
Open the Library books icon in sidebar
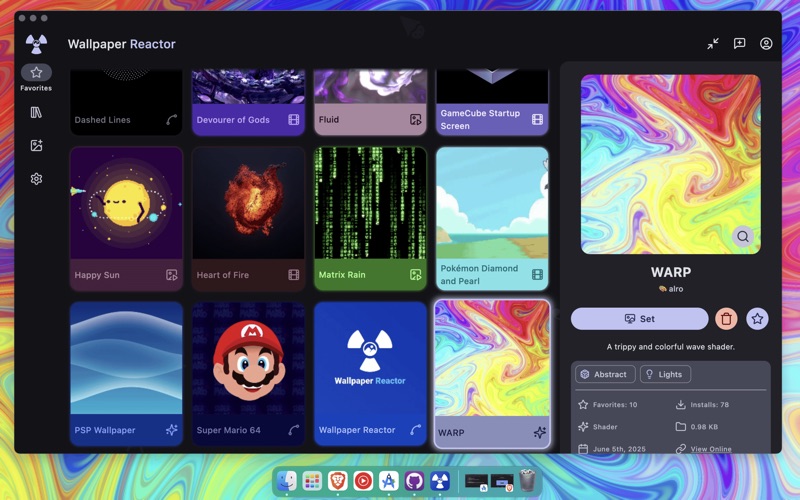[36, 112]
